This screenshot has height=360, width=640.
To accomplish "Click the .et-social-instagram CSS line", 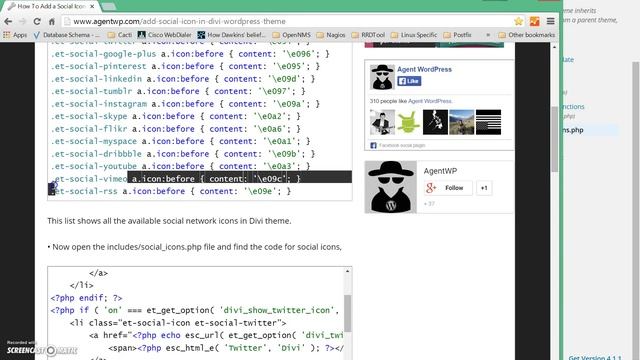I will click(x=185, y=104).
